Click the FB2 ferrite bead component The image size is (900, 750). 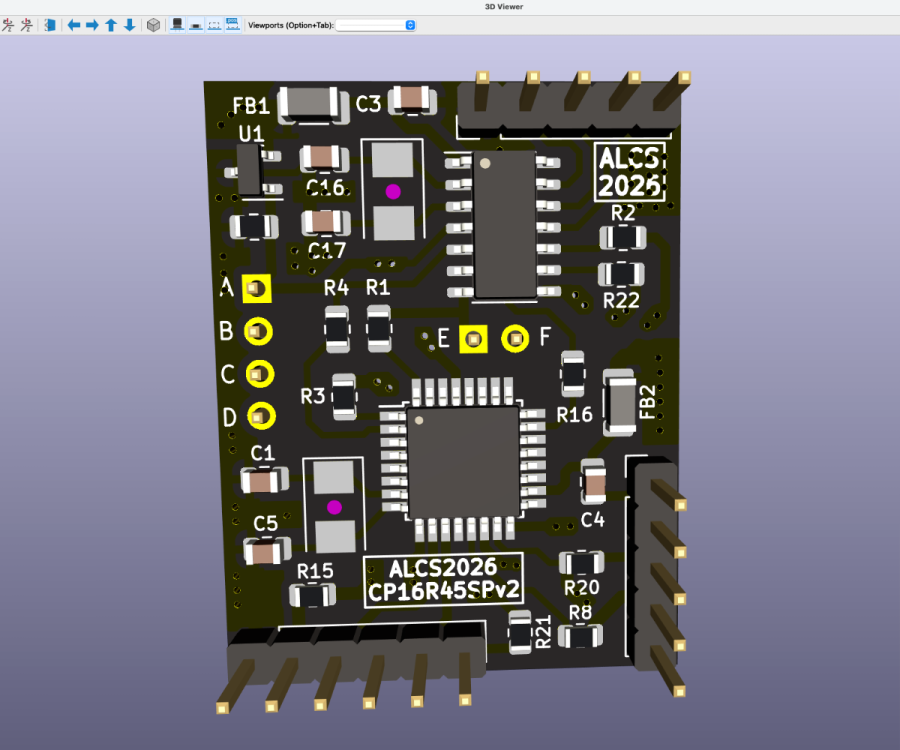620,403
